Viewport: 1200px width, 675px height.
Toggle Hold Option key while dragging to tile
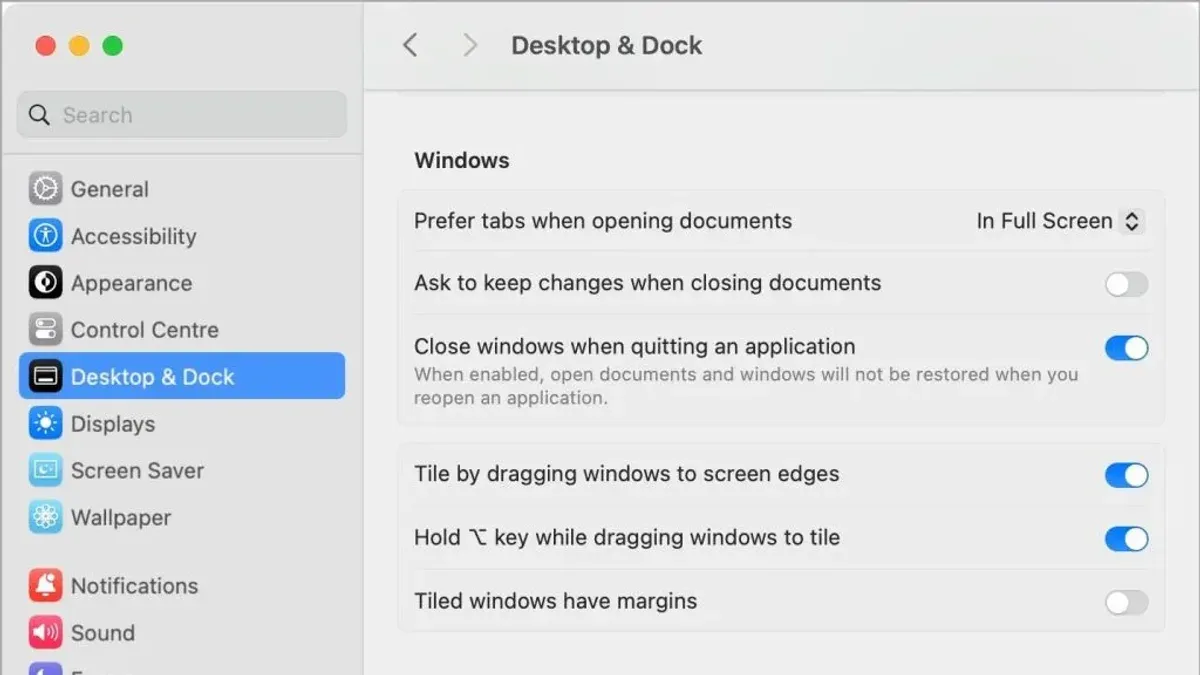click(x=1126, y=539)
